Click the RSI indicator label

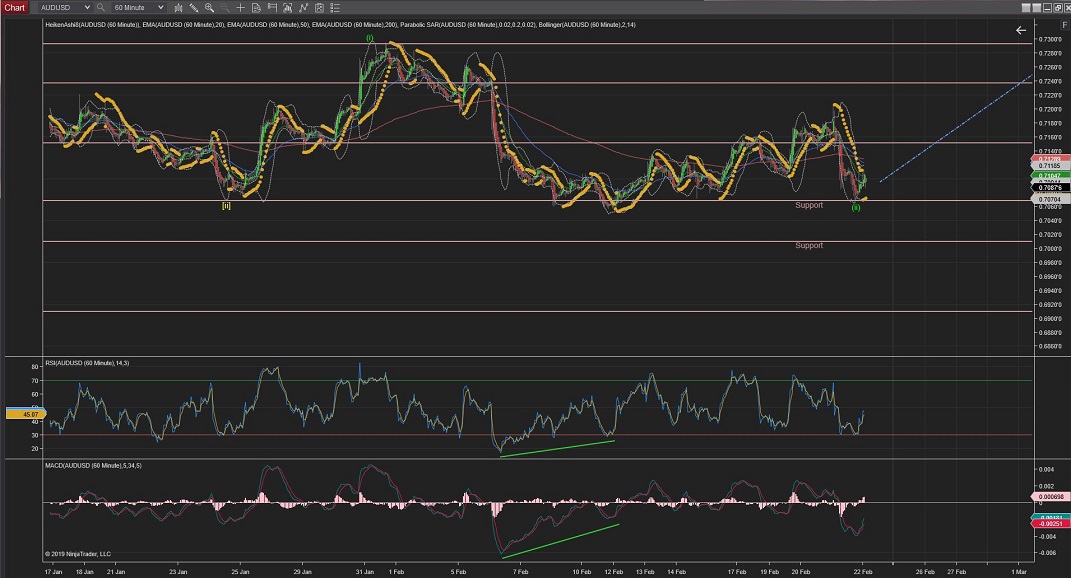pyautogui.click(x=88, y=363)
